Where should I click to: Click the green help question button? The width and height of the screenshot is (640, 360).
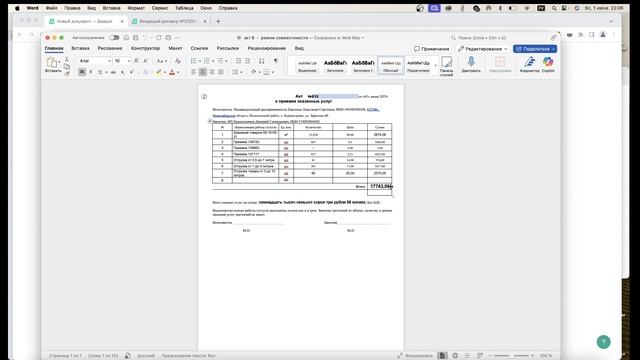click(603, 342)
